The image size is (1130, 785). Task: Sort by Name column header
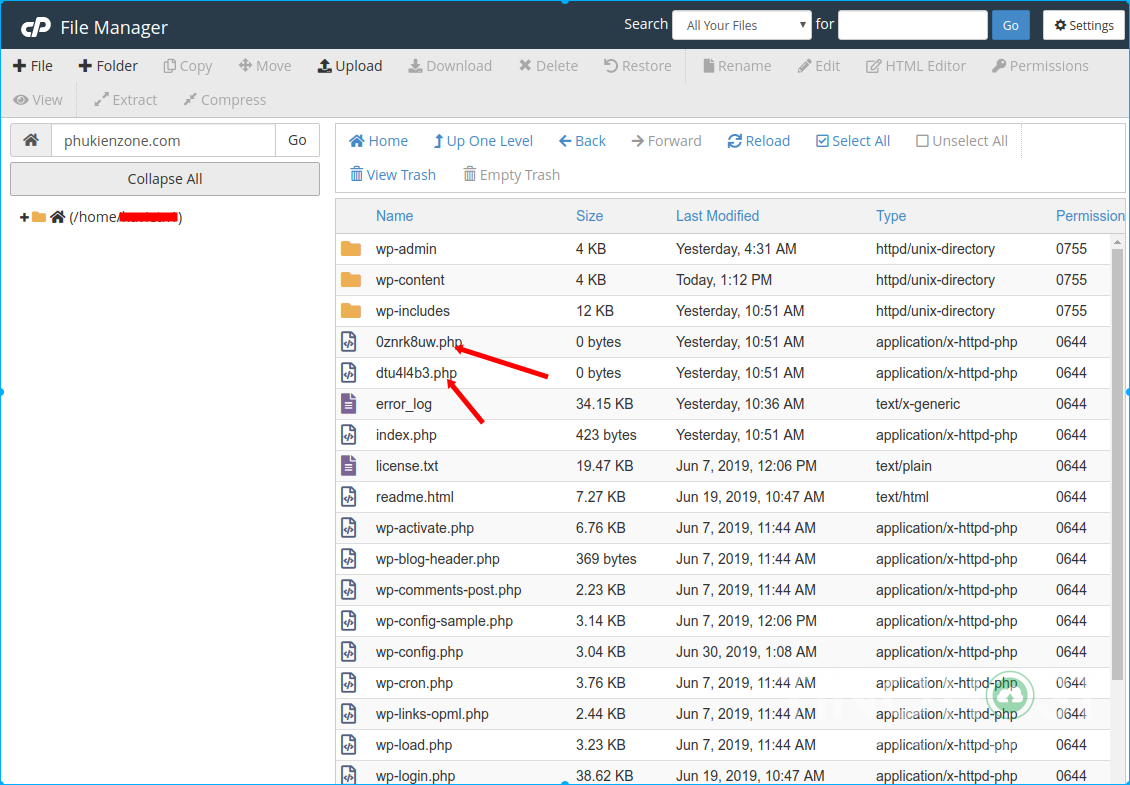coord(394,216)
